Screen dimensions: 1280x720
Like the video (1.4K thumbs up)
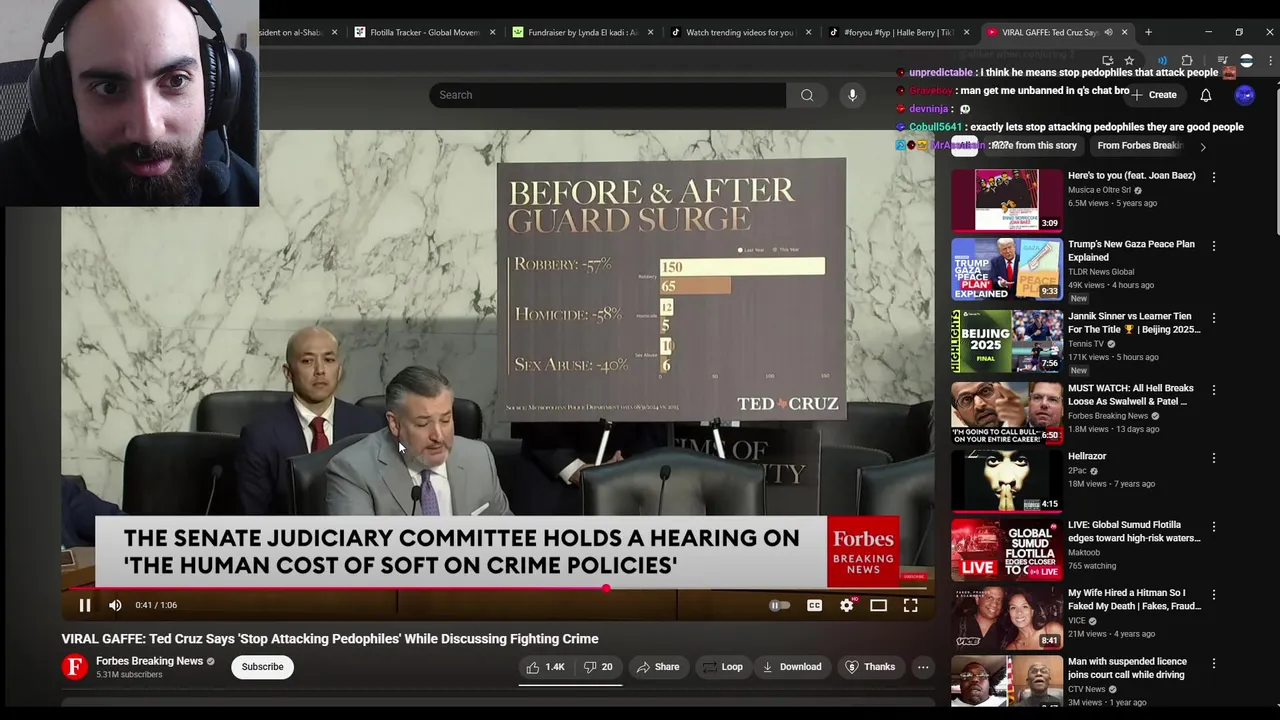pyautogui.click(x=545, y=667)
